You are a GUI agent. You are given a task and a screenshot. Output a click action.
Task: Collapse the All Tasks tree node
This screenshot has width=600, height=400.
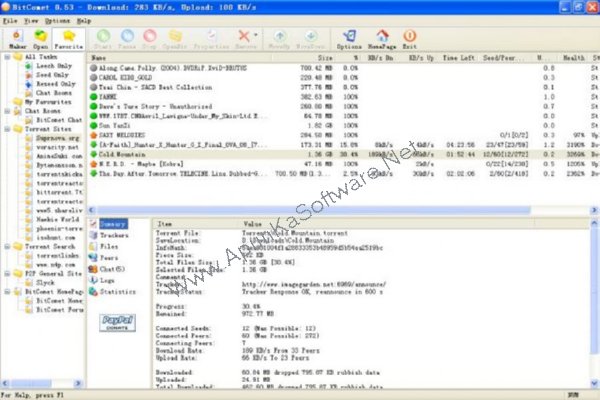pyautogui.click(x=7, y=57)
